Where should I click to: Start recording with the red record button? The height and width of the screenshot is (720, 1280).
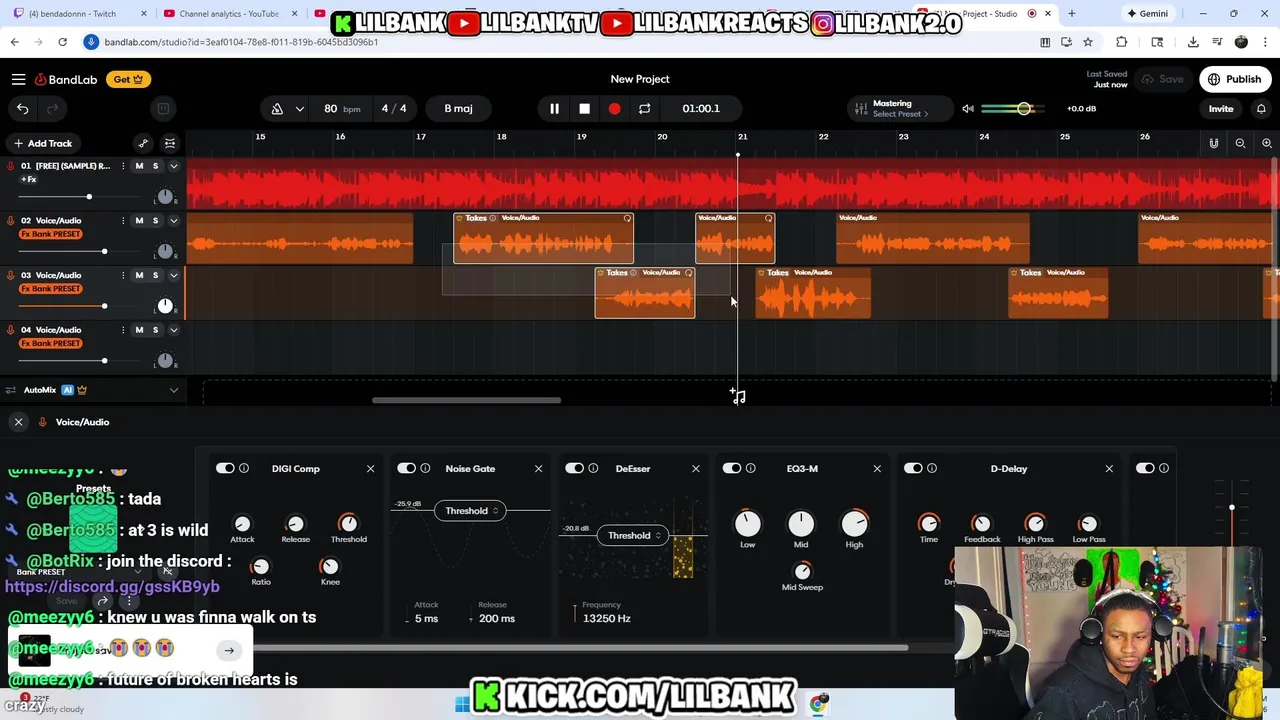(614, 108)
